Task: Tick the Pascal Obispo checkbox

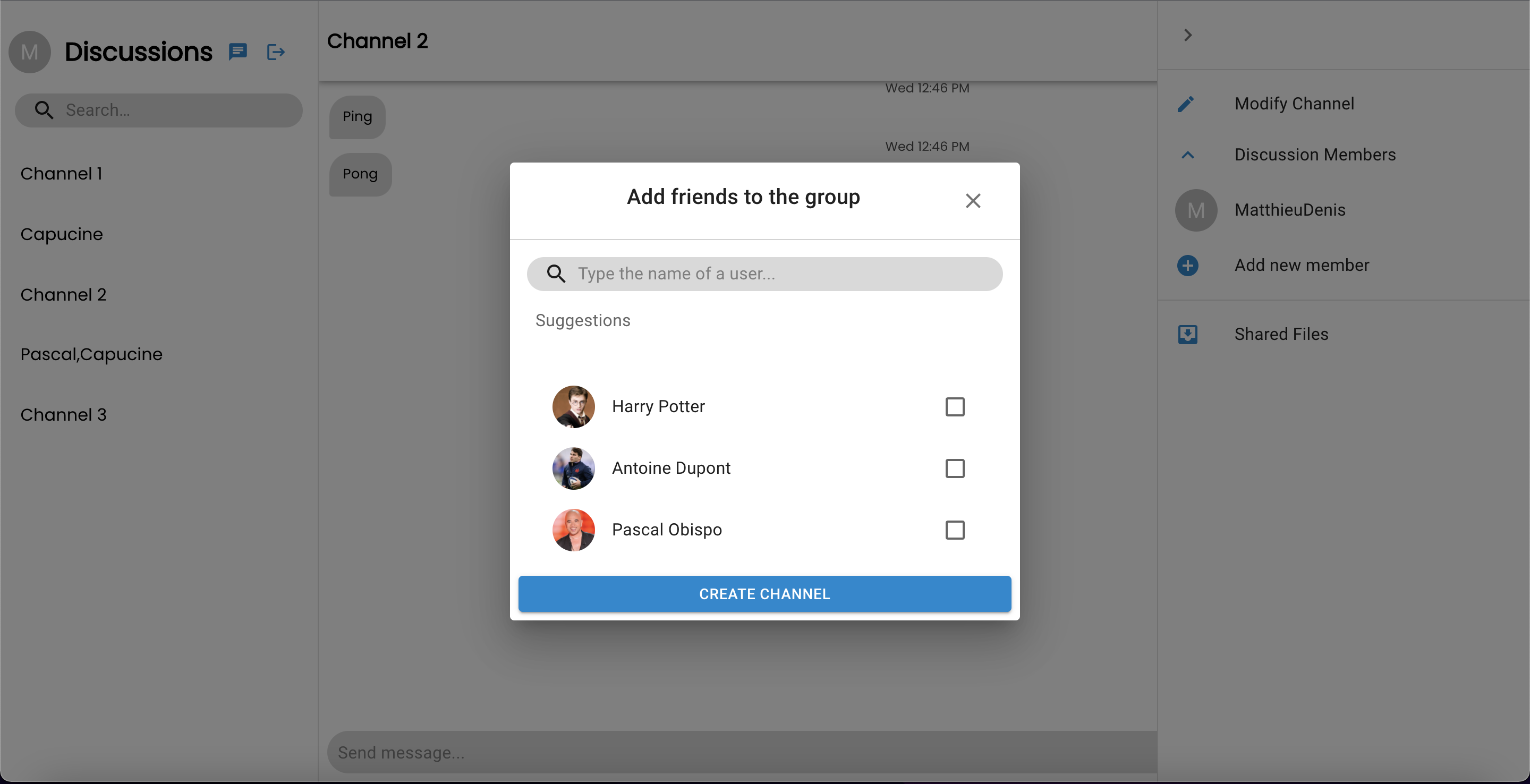Action: coord(955,530)
